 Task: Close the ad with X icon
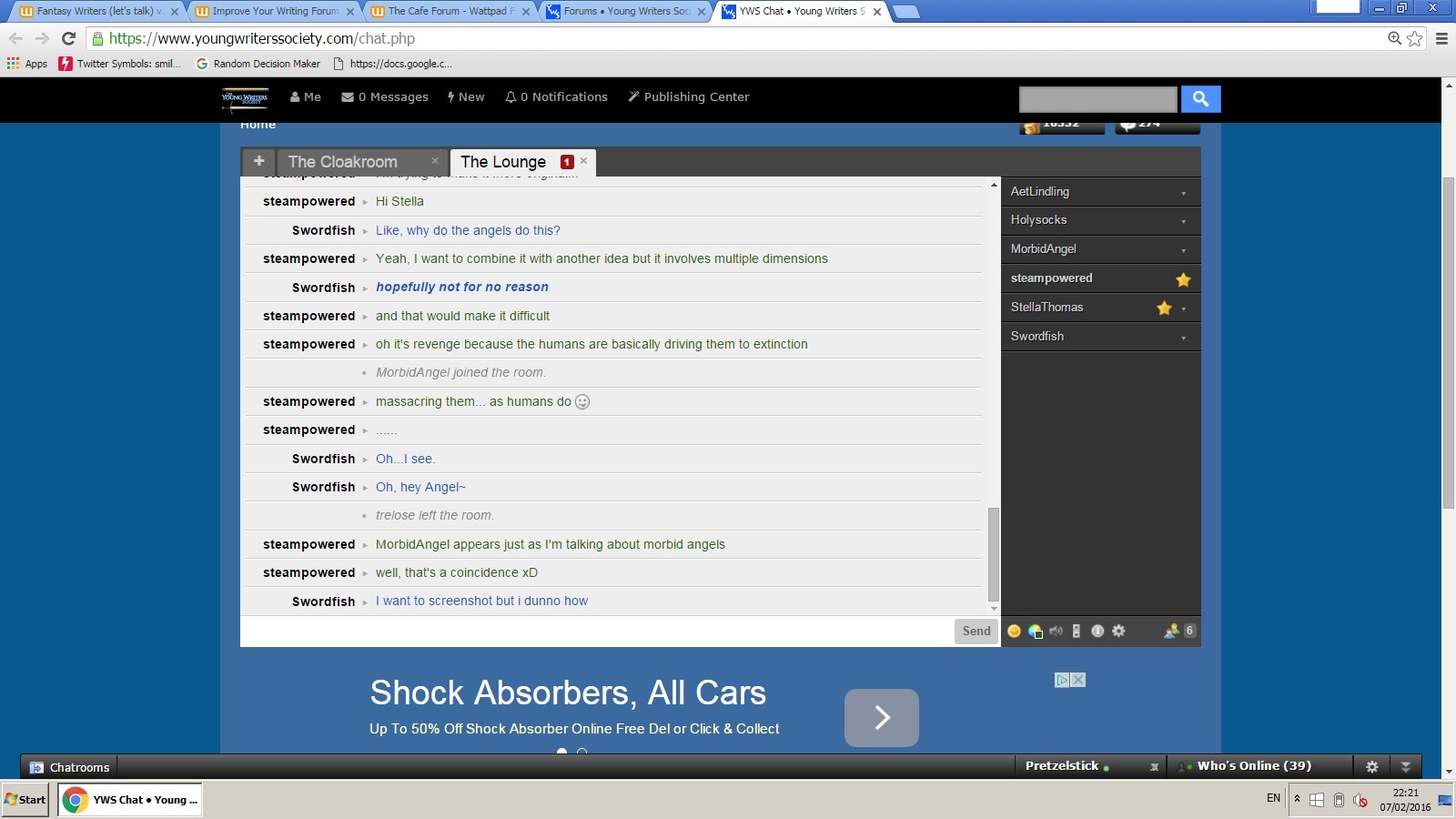pos(1078,680)
